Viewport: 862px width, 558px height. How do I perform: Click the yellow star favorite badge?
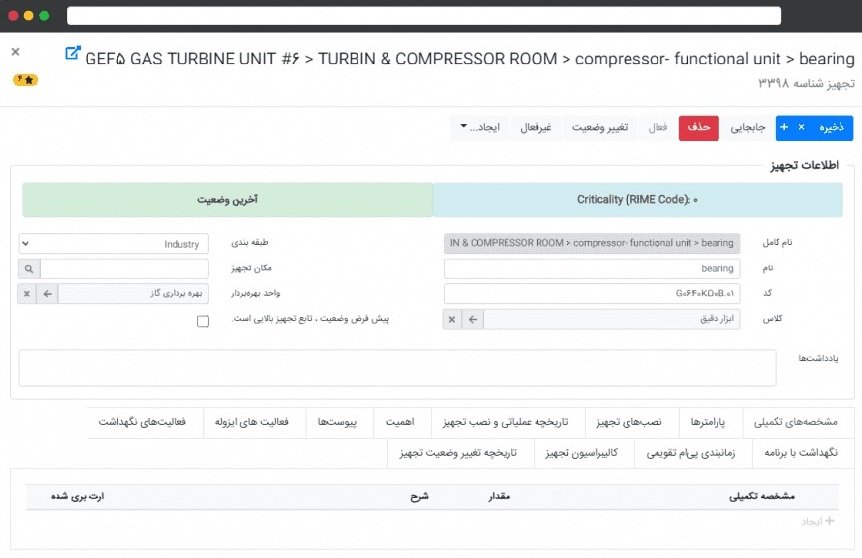[25, 80]
